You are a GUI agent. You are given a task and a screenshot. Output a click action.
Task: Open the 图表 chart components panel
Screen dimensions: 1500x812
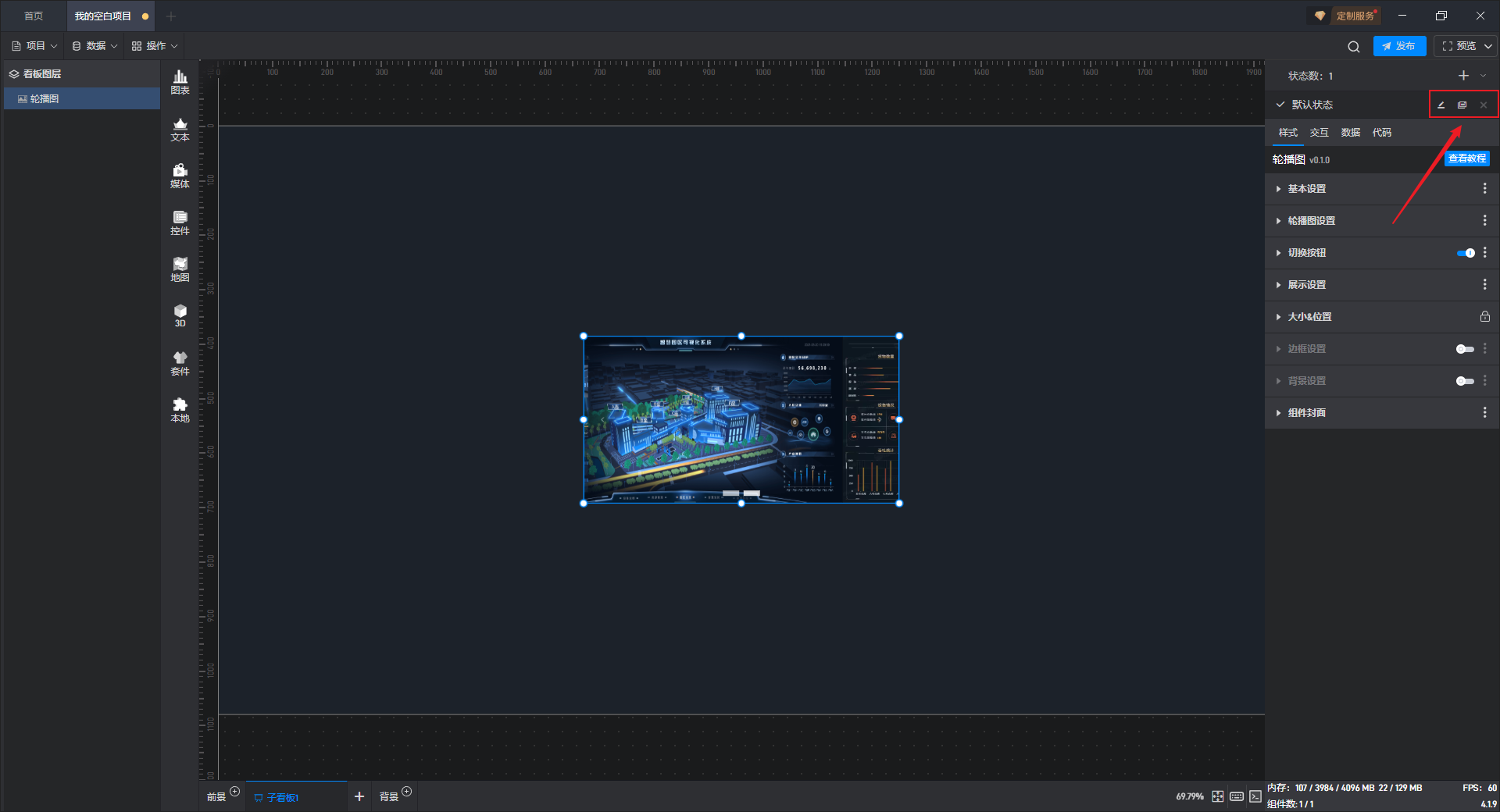coord(180,82)
